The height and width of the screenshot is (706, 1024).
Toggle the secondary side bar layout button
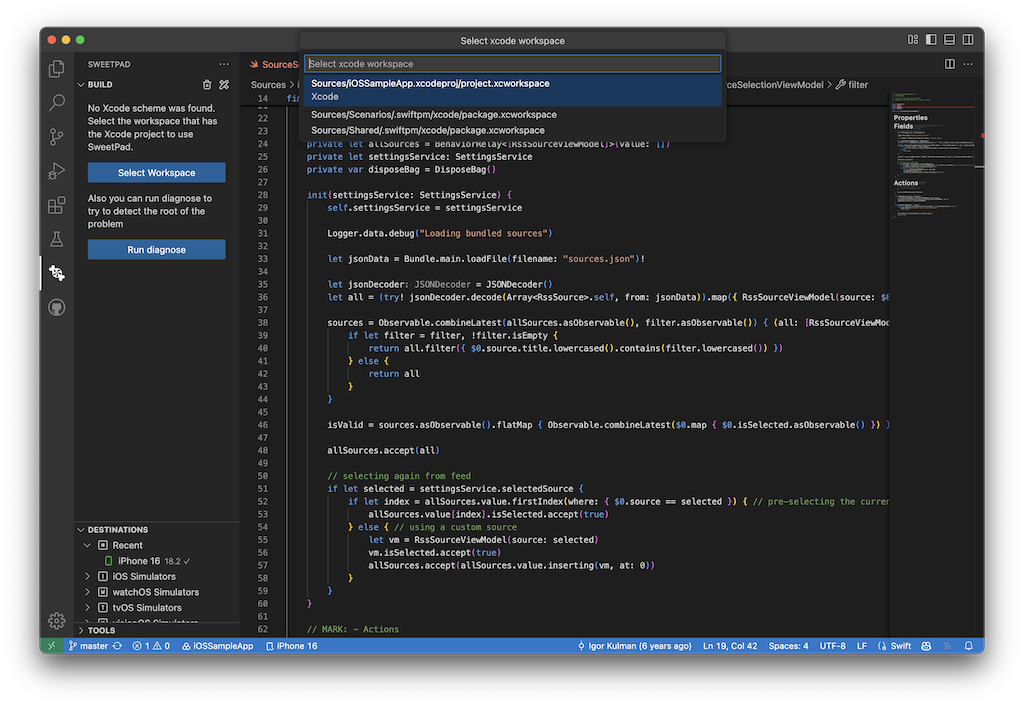(968, 40)
